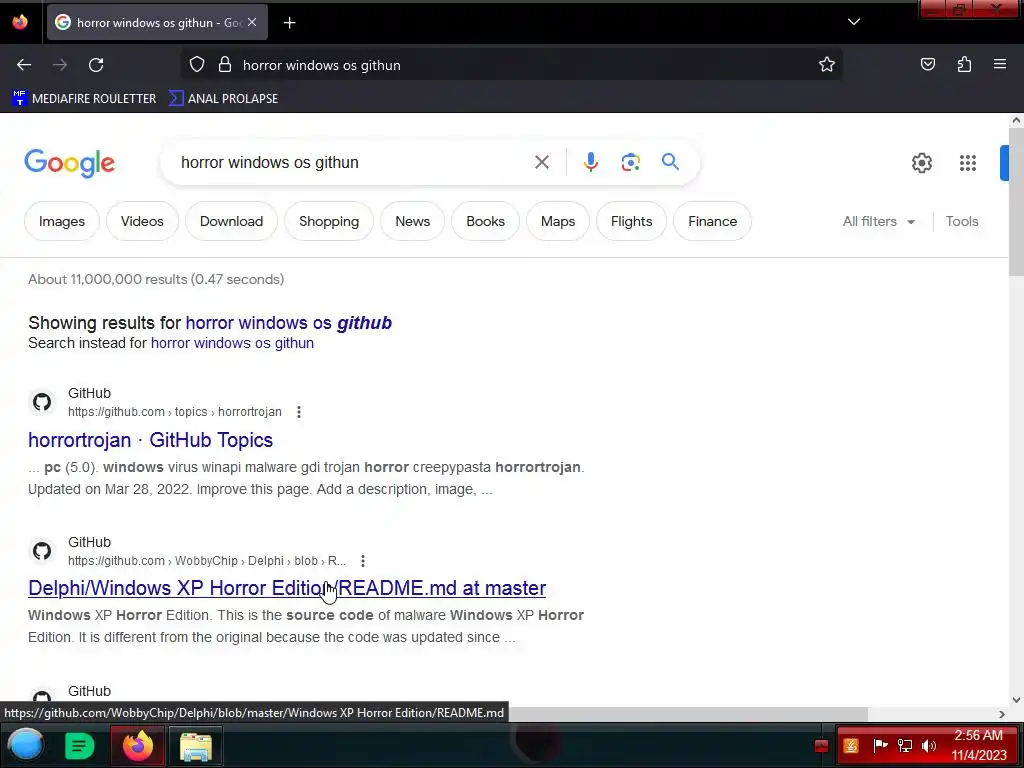
Task: Open Delphi/Windows XP Horror Edition README link
Action: (287, 588)
